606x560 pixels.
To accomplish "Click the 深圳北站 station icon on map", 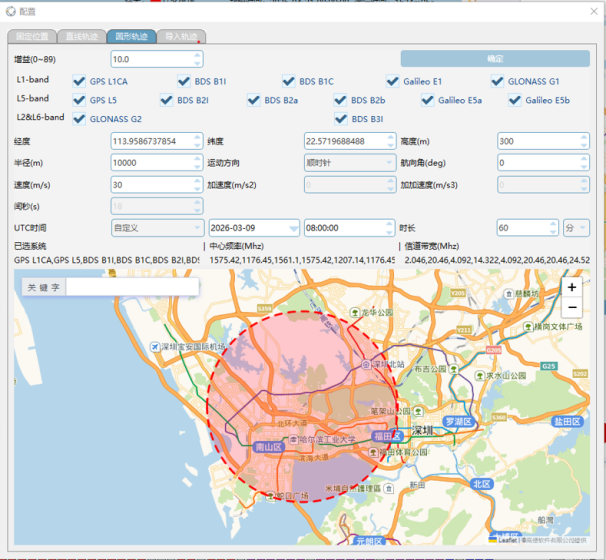I will pyautogui.click(x=366, y=364).
